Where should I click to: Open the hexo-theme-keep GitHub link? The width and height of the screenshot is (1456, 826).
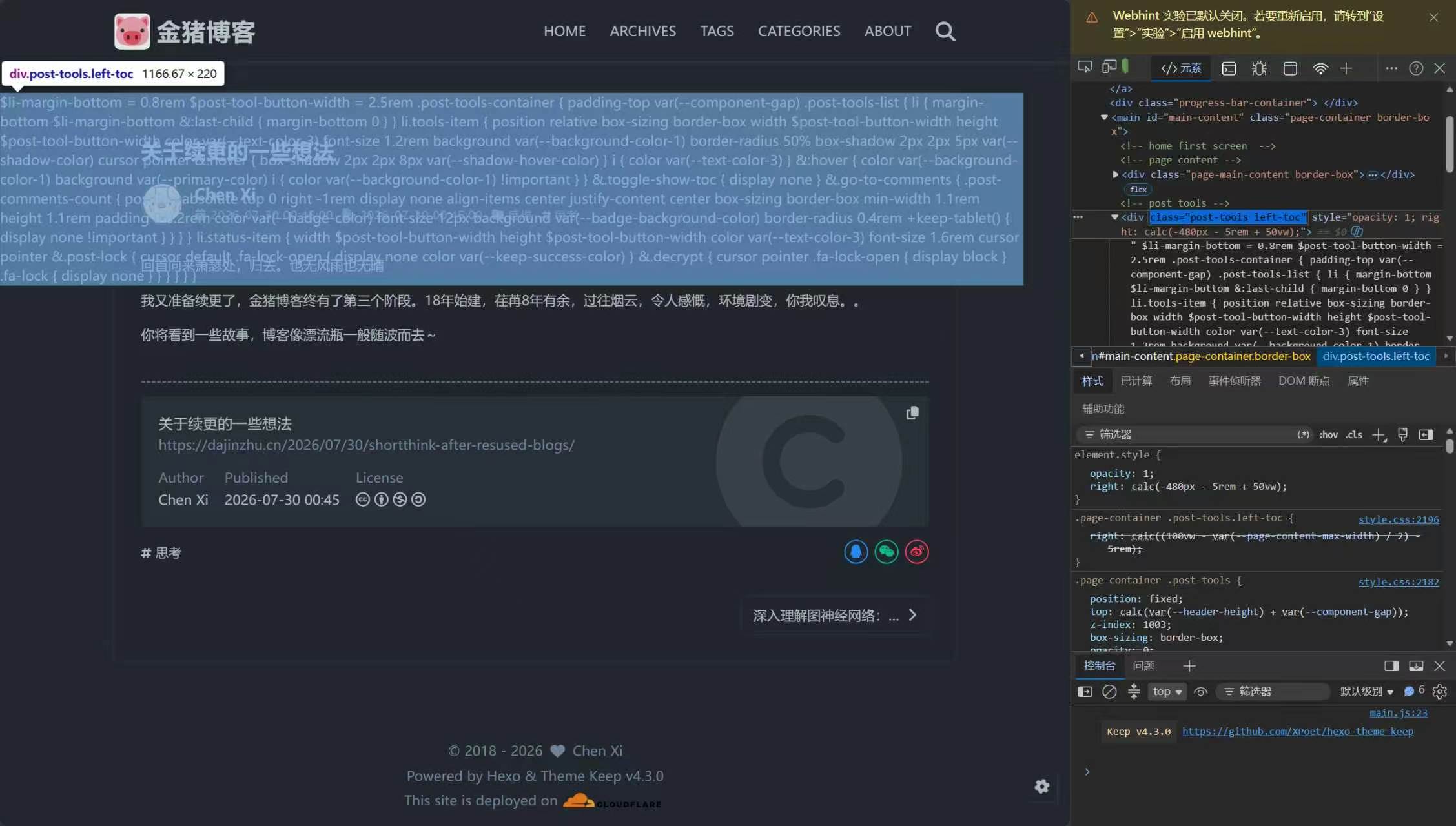(1298, 731)
